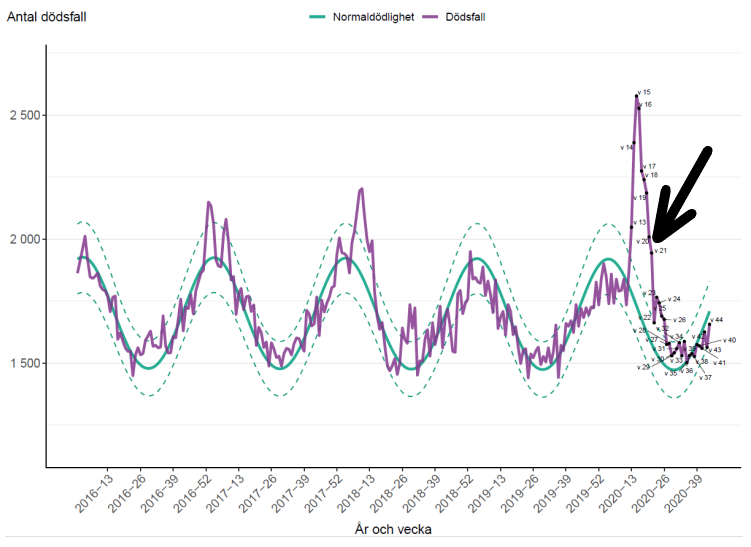Click the 2 000 y-axis tick label
751x547 pixels.
(x=25, y=239)
